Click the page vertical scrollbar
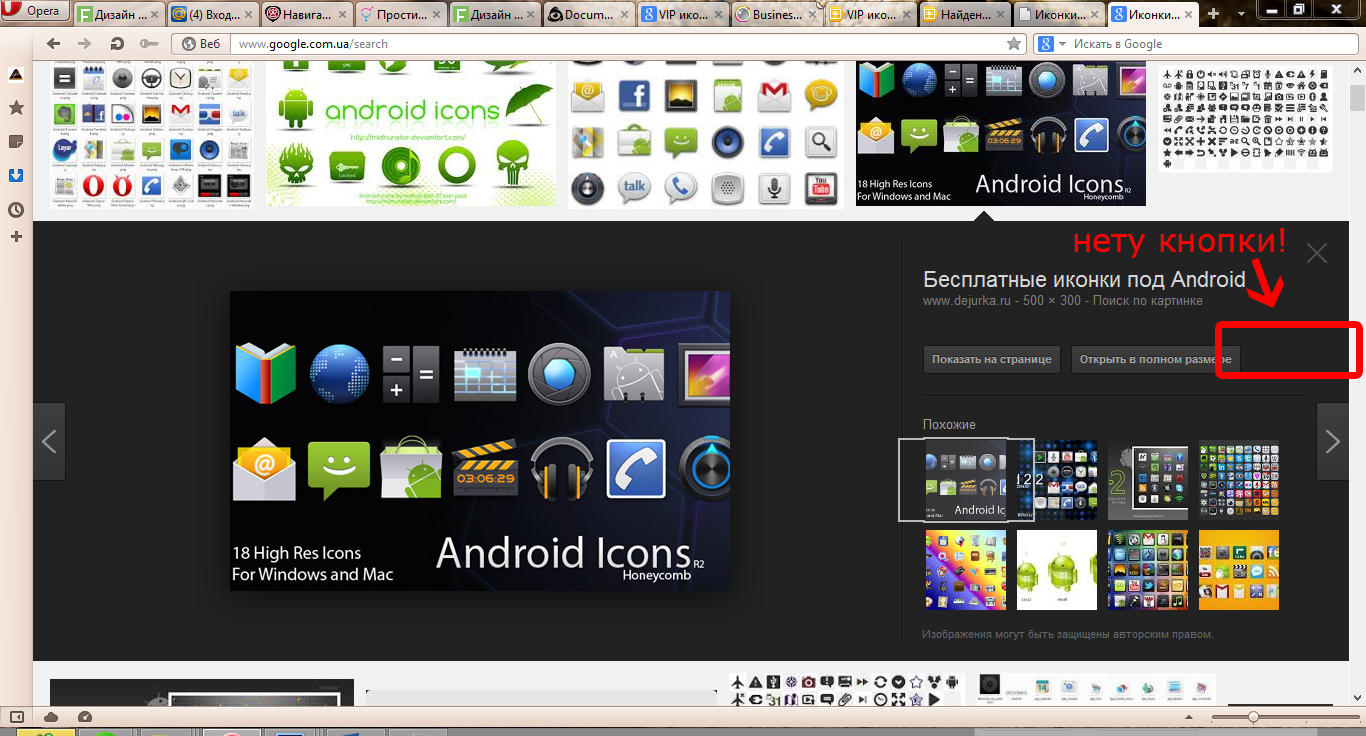Viewport: 1366px width, 736px height. 1357,383
